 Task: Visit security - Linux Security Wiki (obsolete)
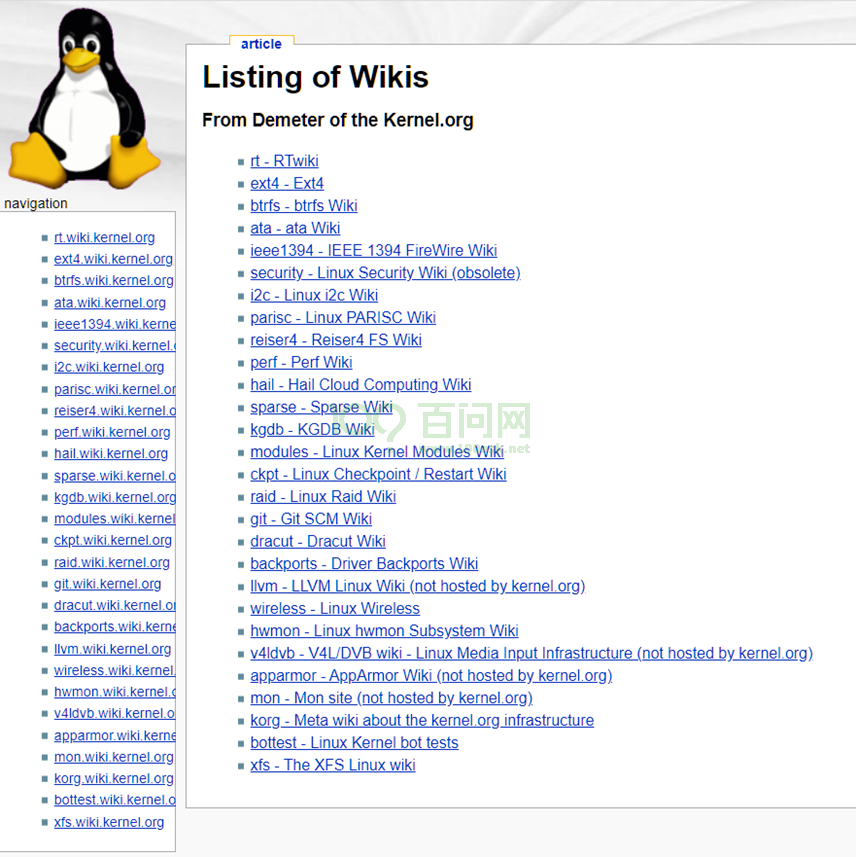point(385,273)
